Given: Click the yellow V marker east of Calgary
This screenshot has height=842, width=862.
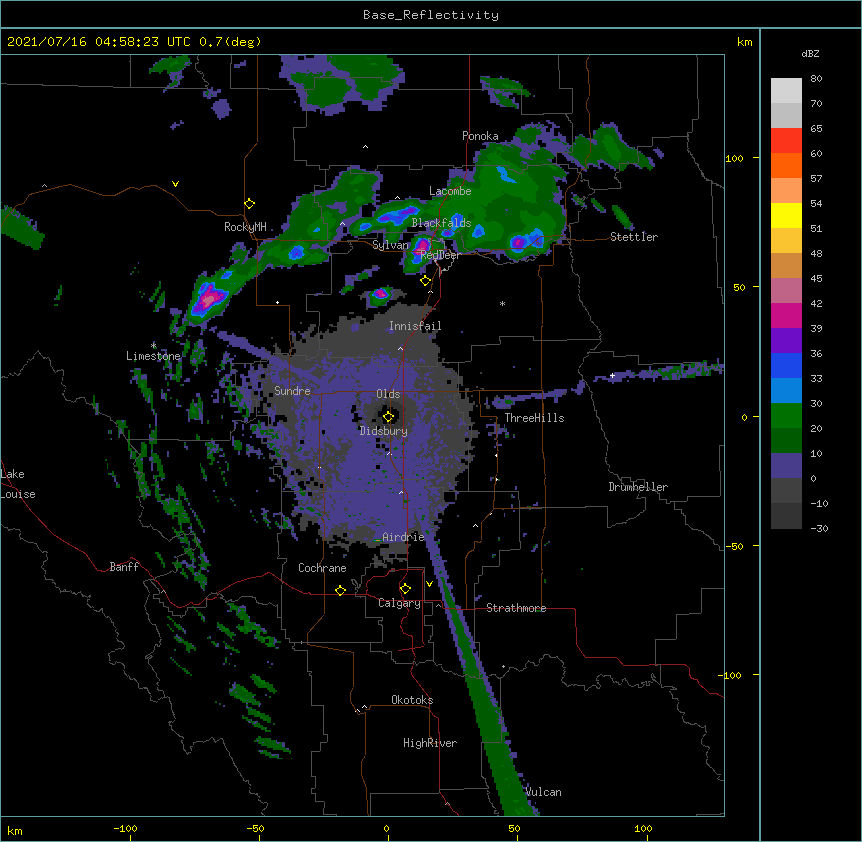Looking at the screenshot, I should pyautogui.click(x=429, y=584).
